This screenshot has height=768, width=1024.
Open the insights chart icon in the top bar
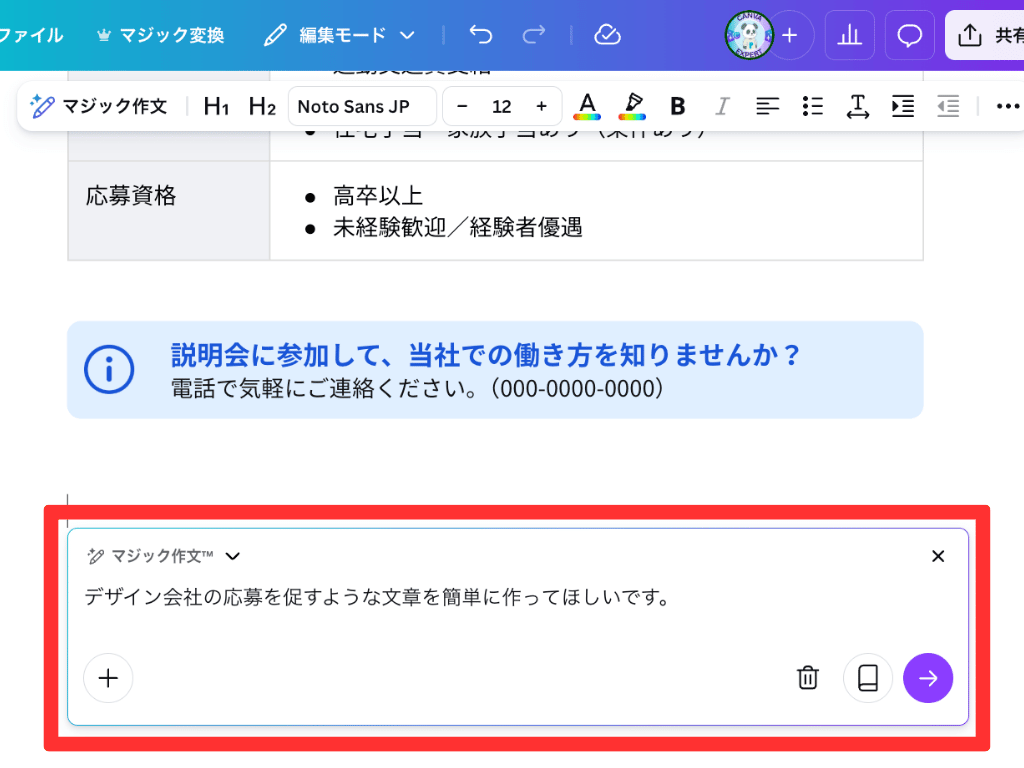(849, 35)
